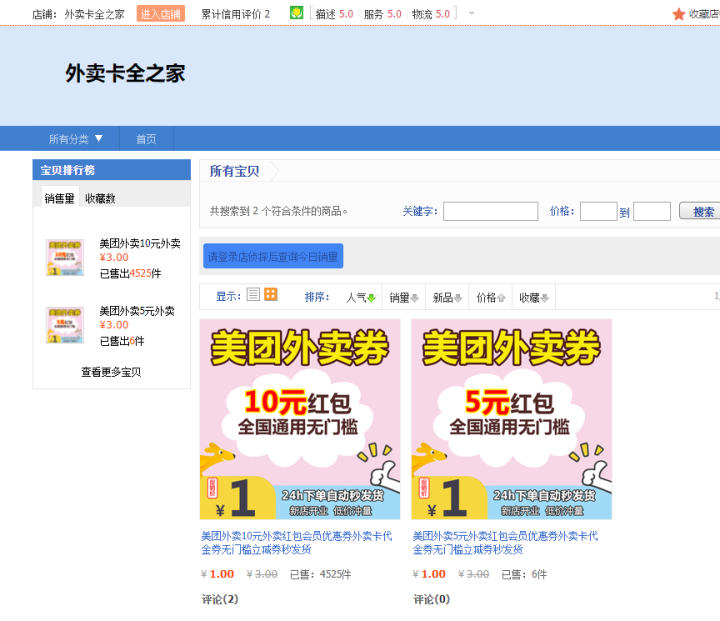Click blue 请登录店侦探后查询今日销量 button
This screenshot has height=621, width=720.
tap(273, 256)
